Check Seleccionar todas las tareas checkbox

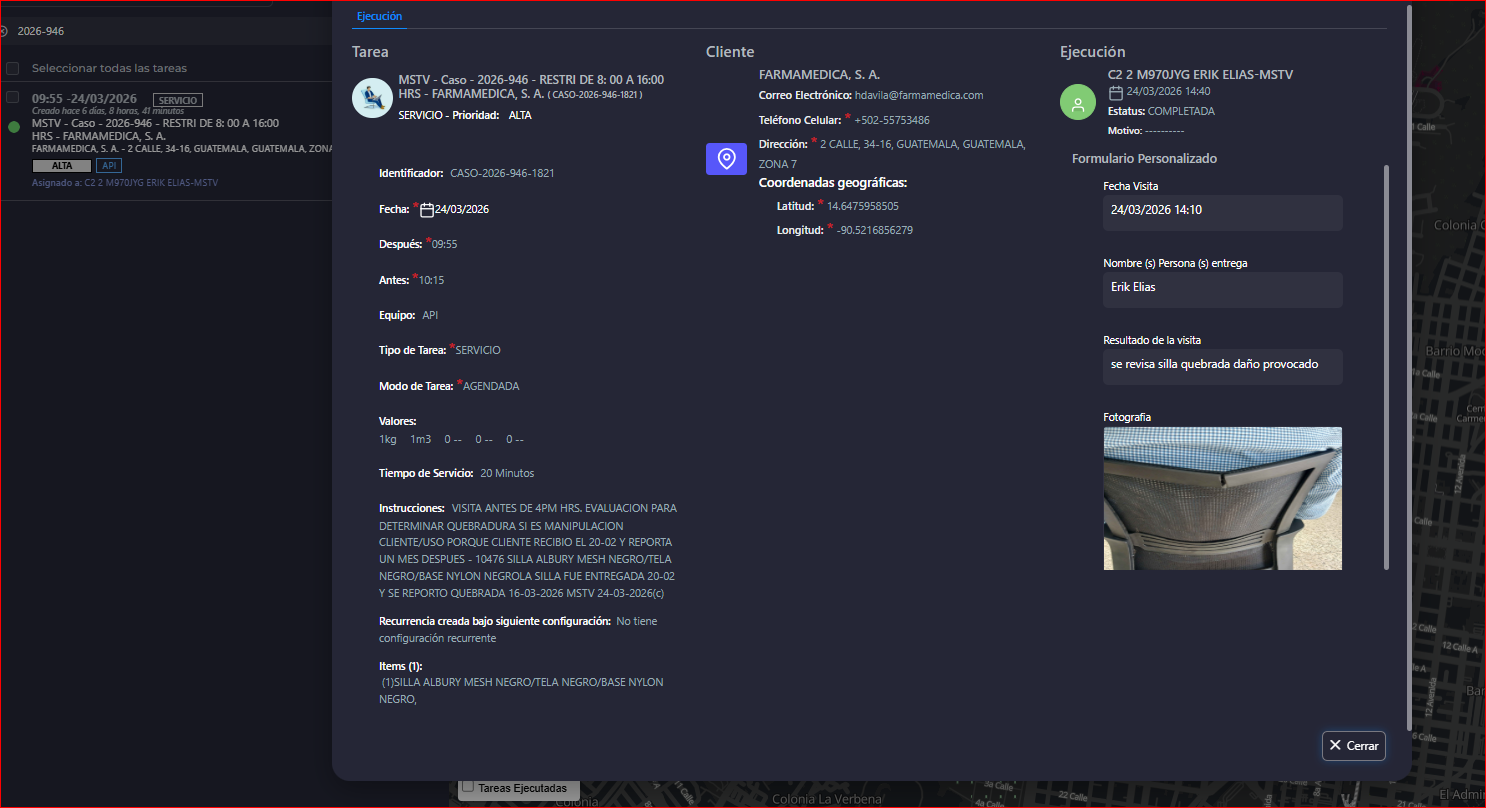tap(13, 69)
